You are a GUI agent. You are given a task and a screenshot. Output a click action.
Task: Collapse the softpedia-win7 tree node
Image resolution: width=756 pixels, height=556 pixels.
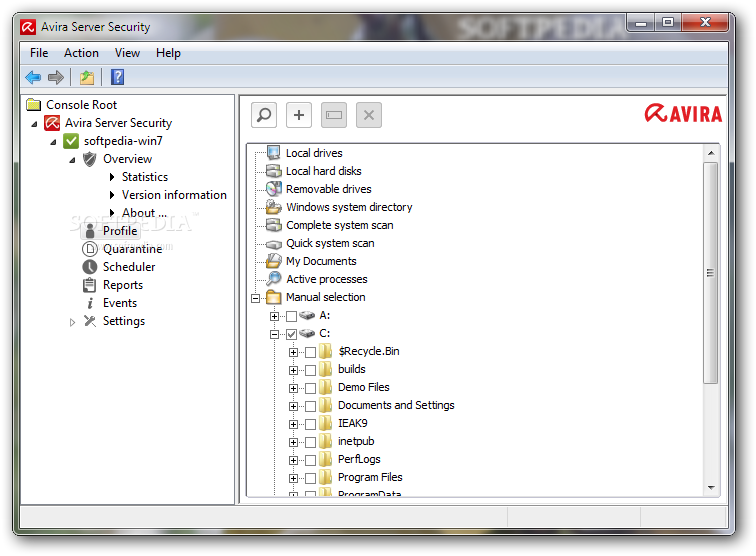[x=54, y=142]
